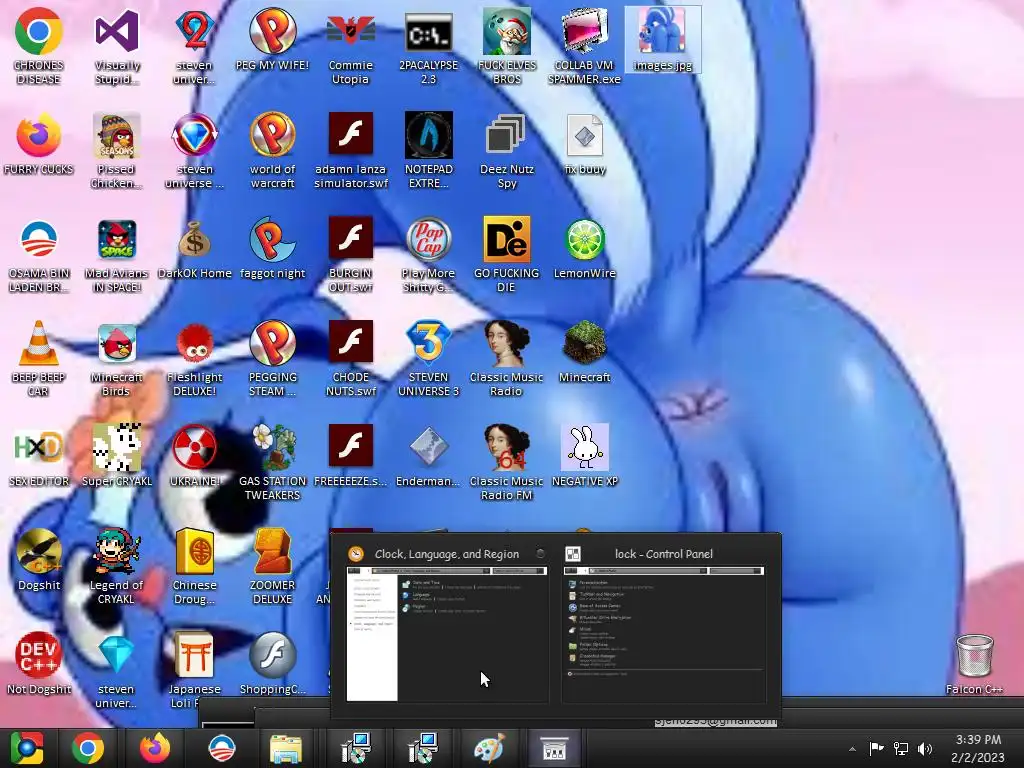
Task: Launch Firefox from the taskbar
Action: pos(155,748)
